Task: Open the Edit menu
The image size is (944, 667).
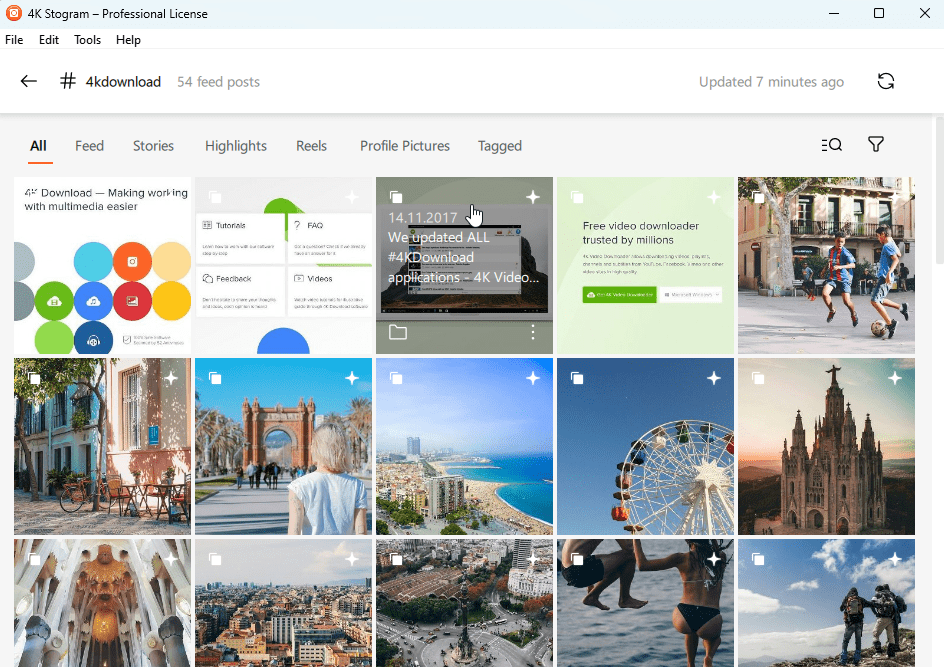Action: [x=49, y=40]
